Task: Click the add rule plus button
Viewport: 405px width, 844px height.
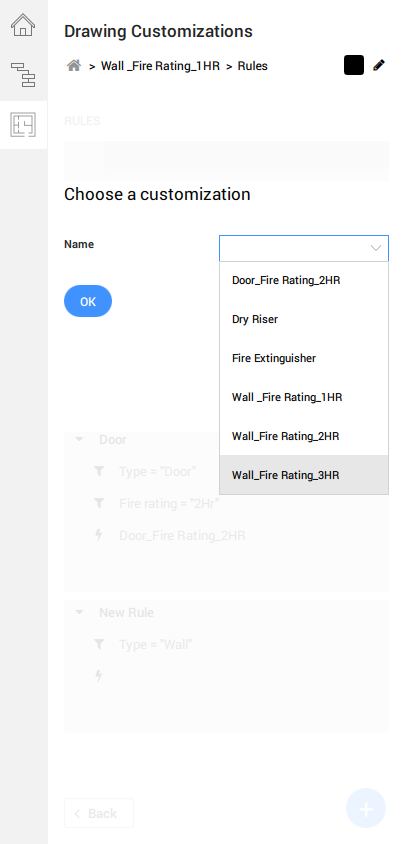Action: pos(366,808)
